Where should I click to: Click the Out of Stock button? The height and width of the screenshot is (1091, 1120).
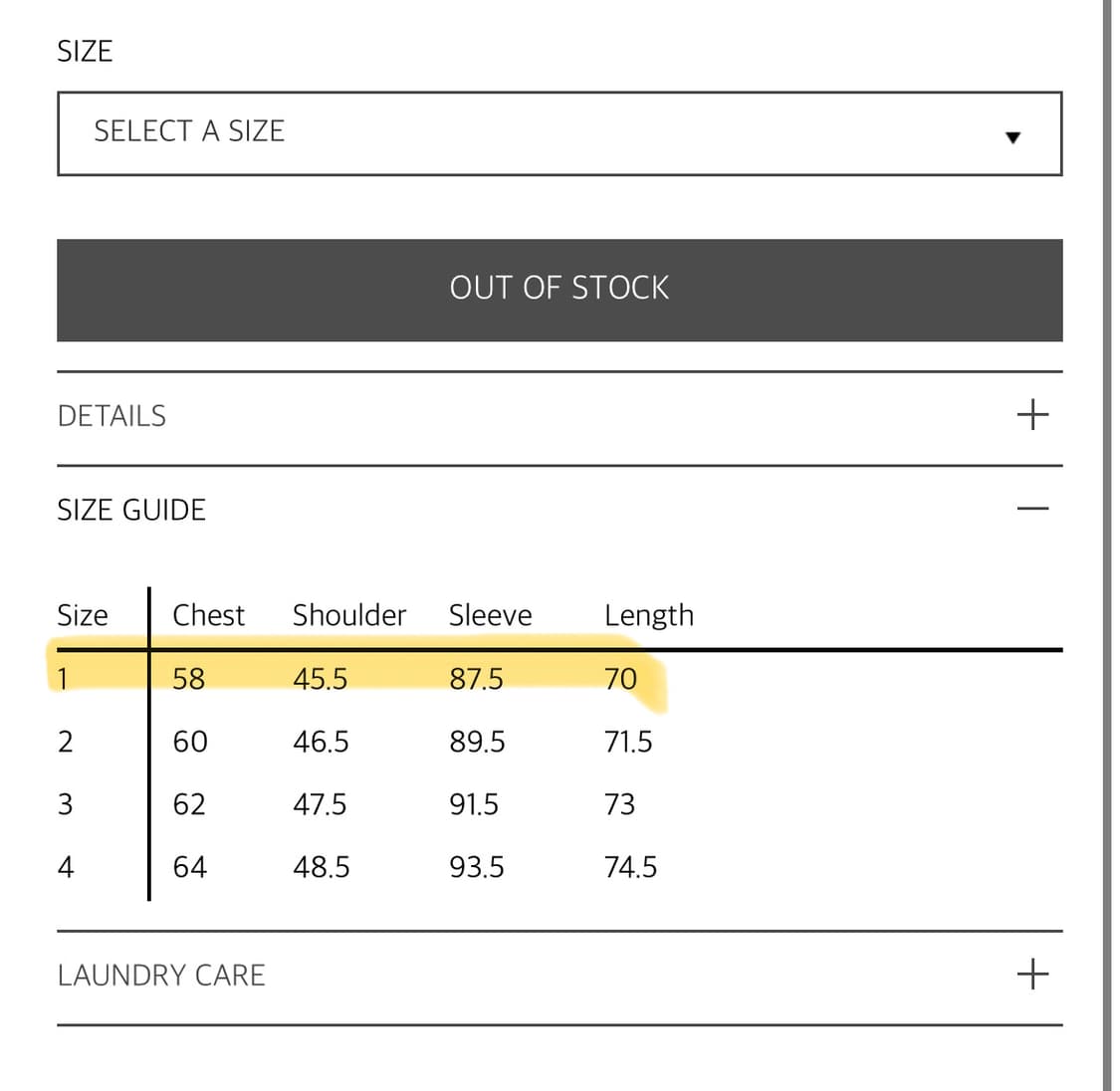tap(560, 290)
